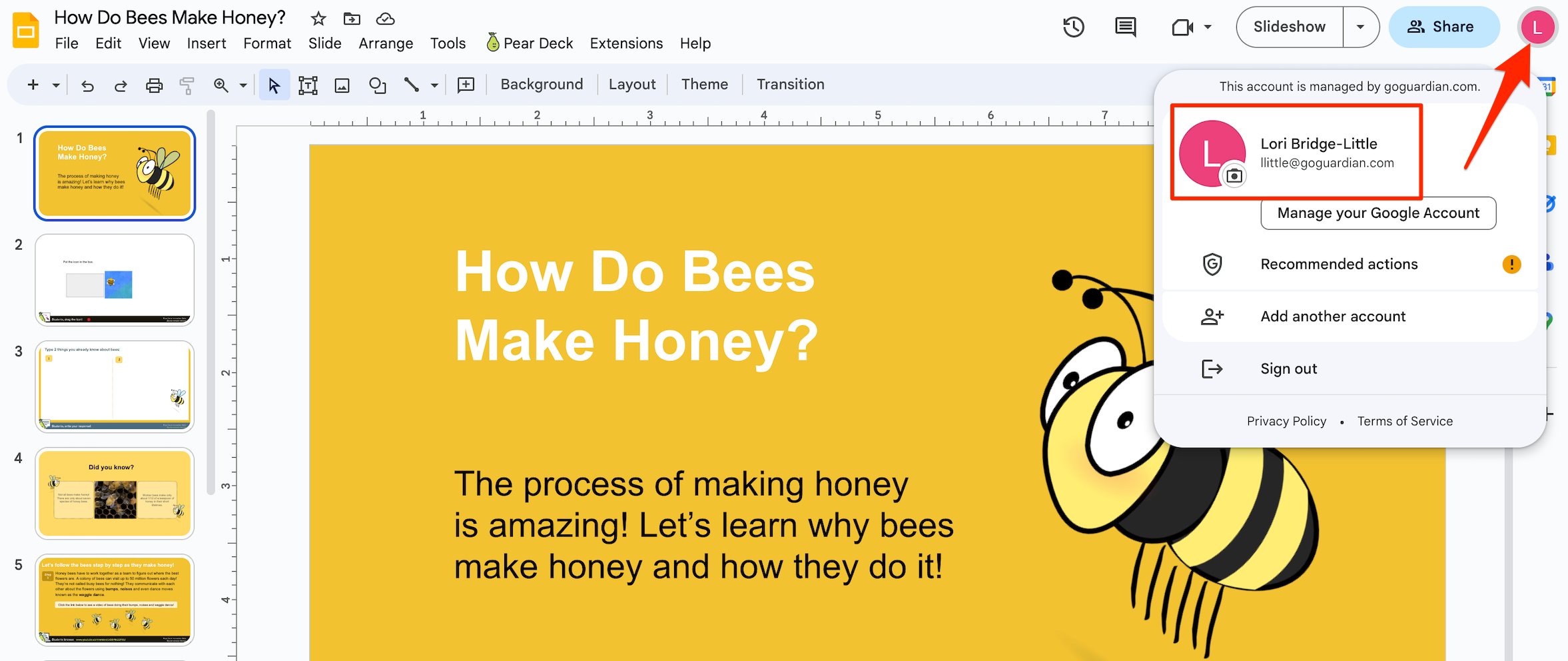Open the Help menu
This screenshot has height=661, width=1568.
pos(695,43)
